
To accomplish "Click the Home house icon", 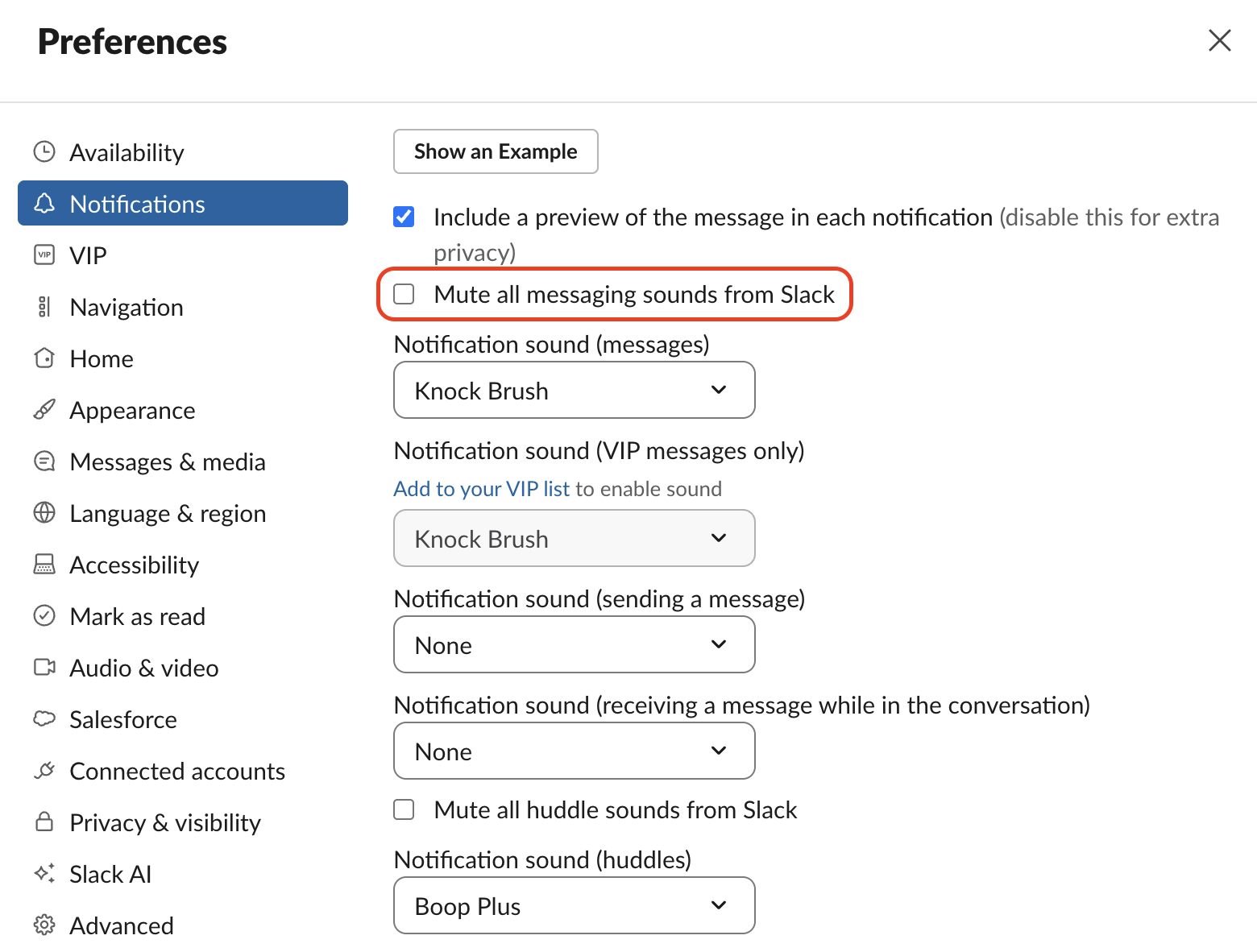I will click(x=44, y=358).
